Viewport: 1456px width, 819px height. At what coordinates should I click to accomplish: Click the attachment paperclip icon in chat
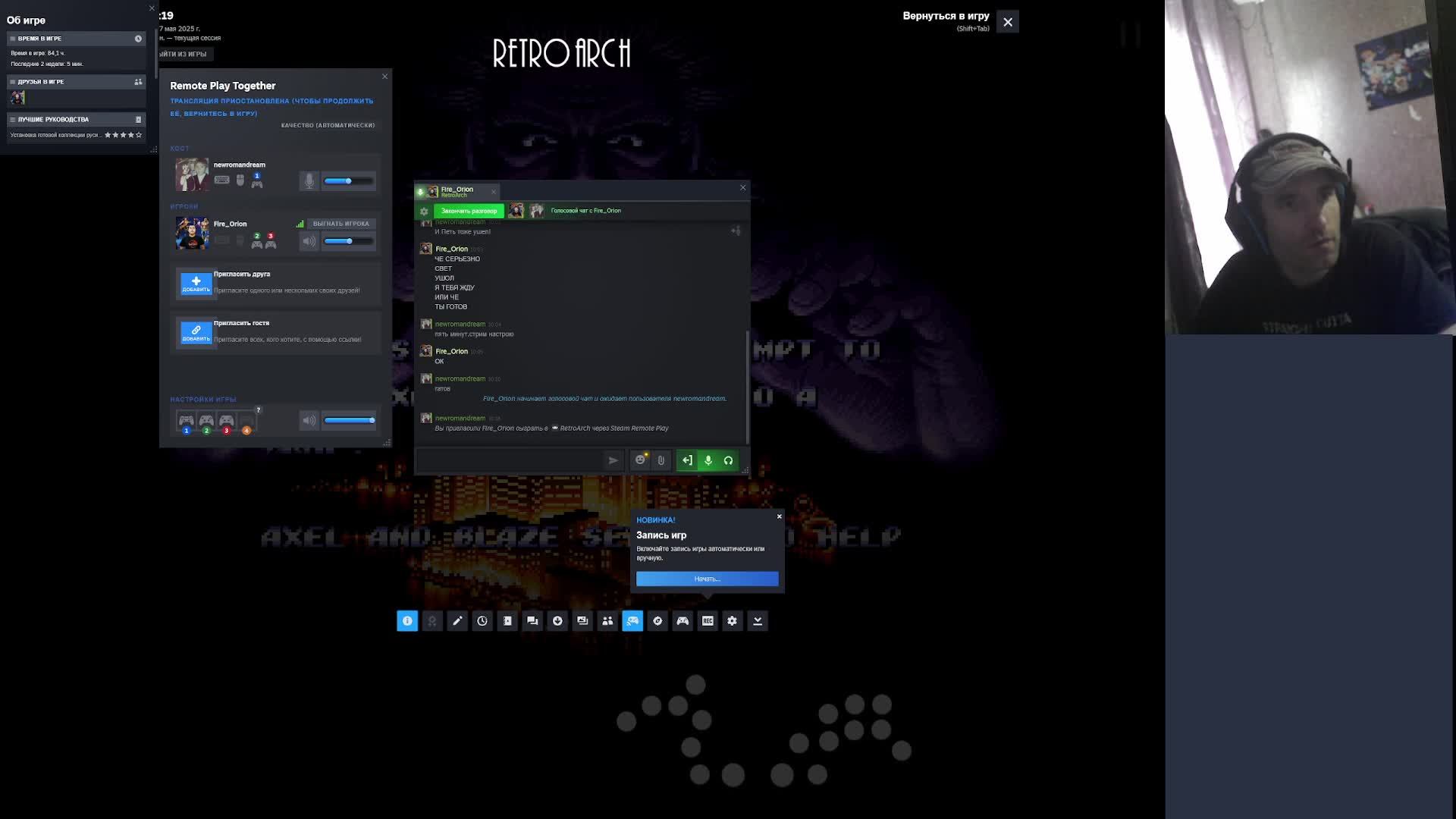(x=661, y=460)
